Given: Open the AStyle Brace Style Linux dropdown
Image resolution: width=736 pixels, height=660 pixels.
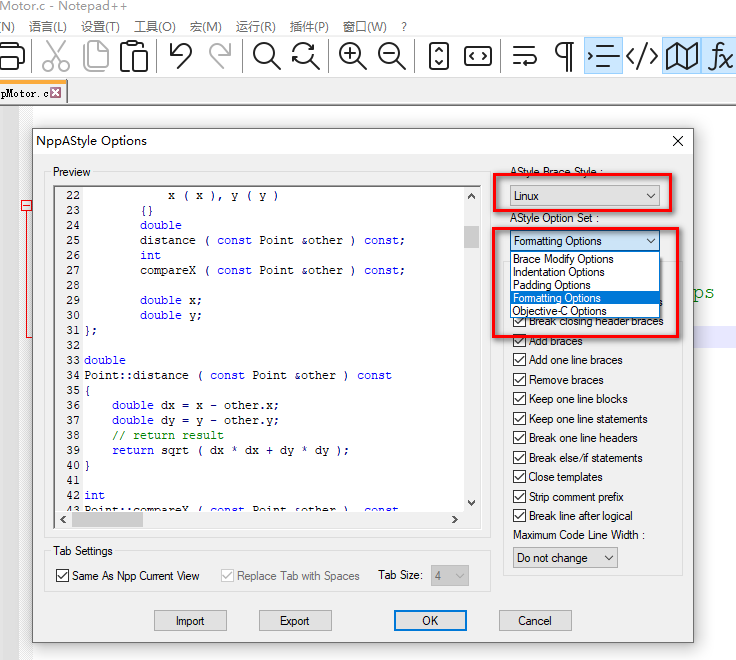Looking at the screenshot, I should click(584, 196).
